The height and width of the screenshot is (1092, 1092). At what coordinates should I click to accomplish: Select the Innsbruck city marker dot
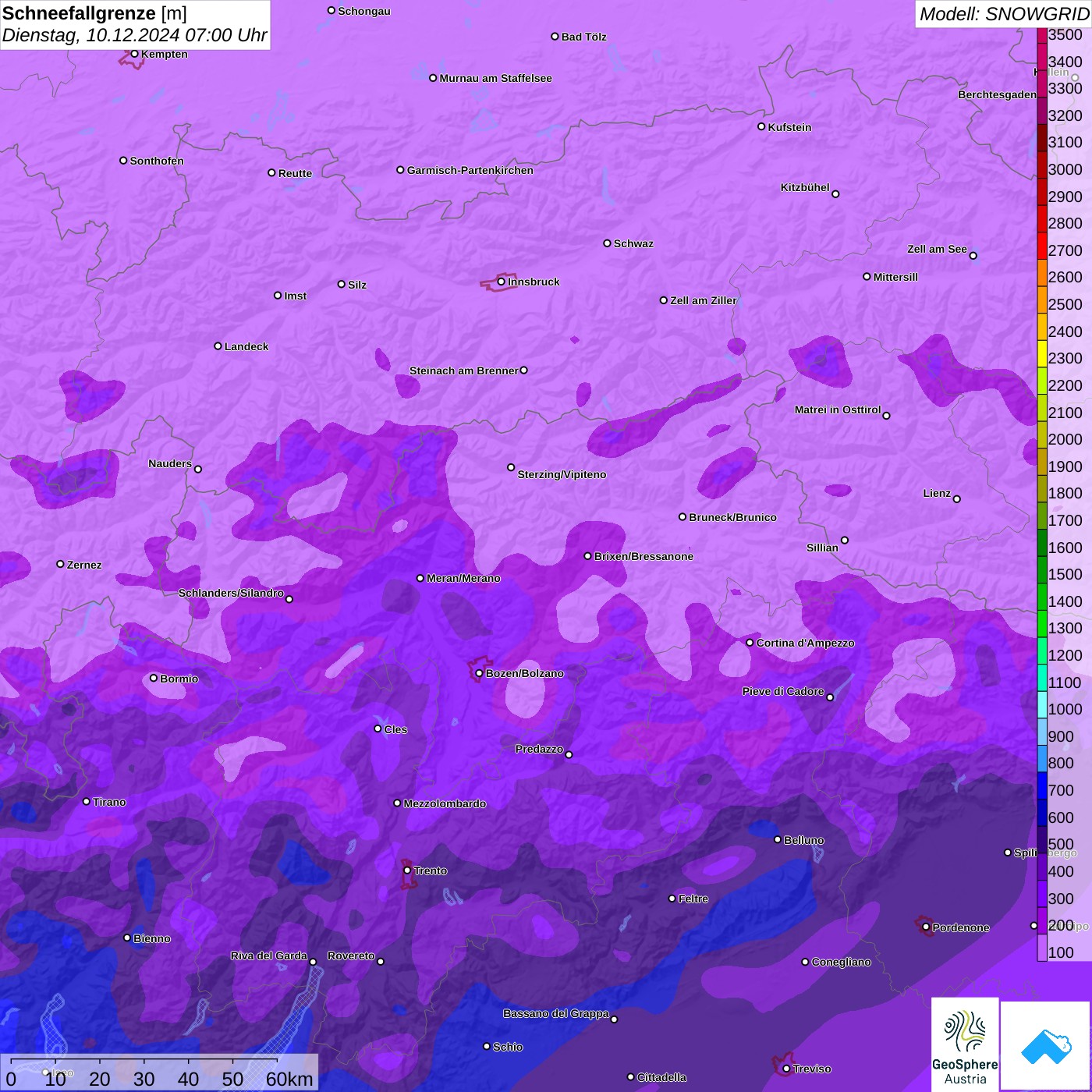click(501, 282)
